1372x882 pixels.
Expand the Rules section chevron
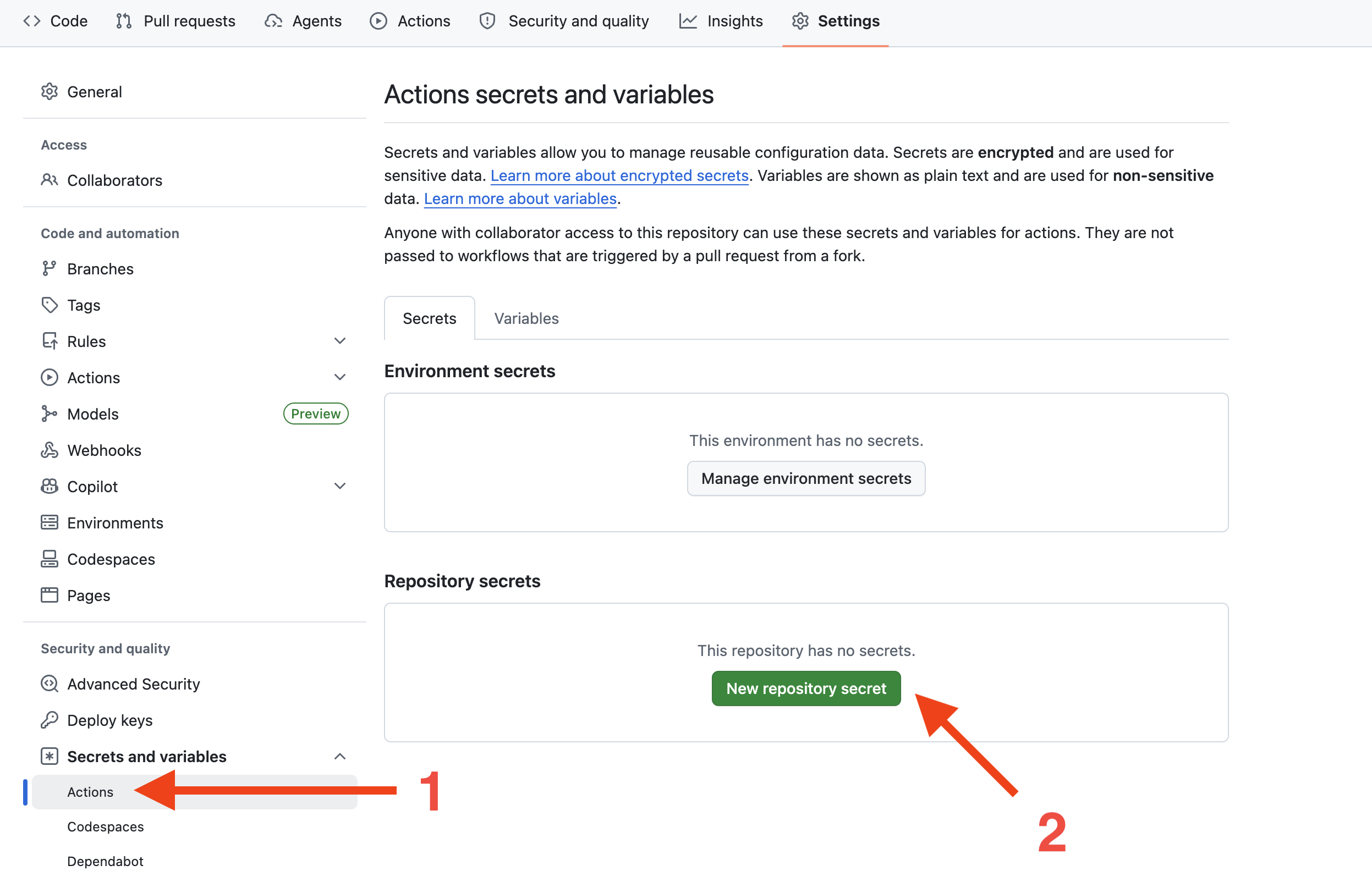(x=340, y=341)
